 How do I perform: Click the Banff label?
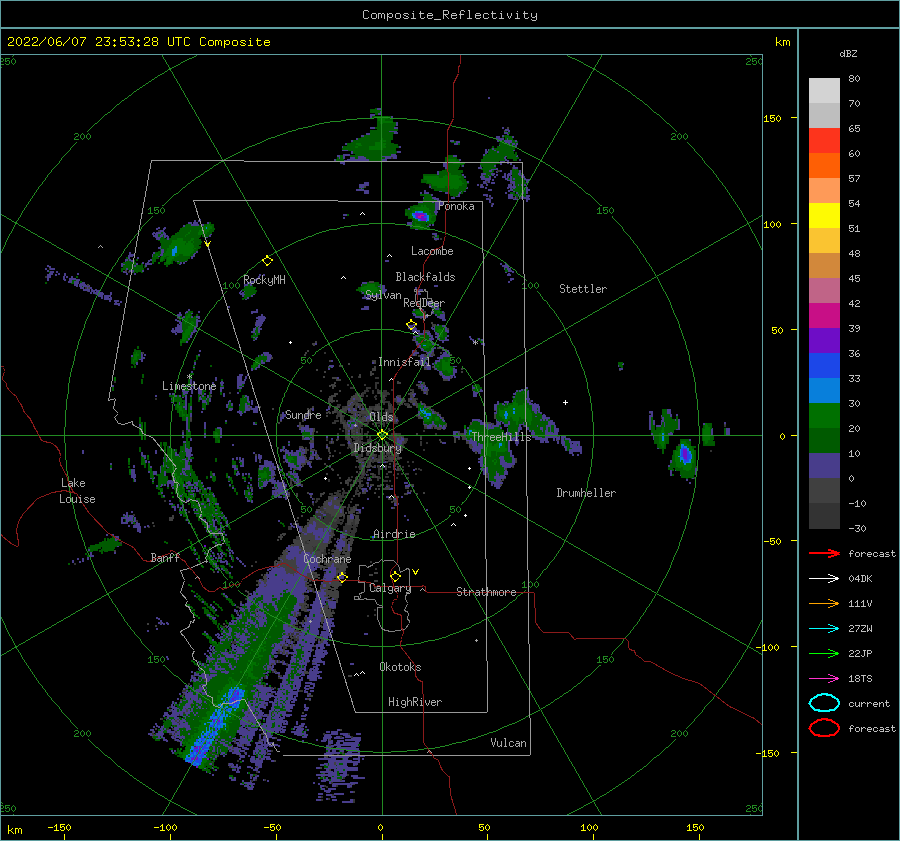[165, 557]
